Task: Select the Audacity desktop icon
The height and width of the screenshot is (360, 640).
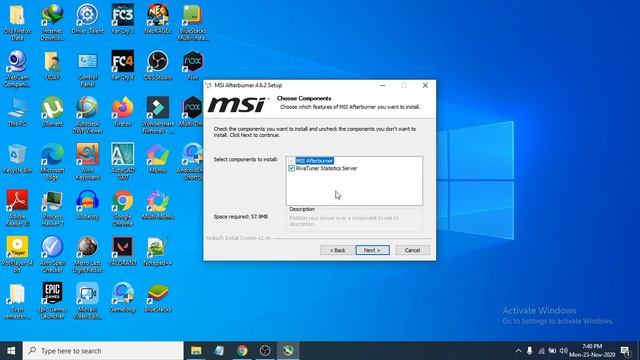Action: pyautogui.click(x=87, y=205)
